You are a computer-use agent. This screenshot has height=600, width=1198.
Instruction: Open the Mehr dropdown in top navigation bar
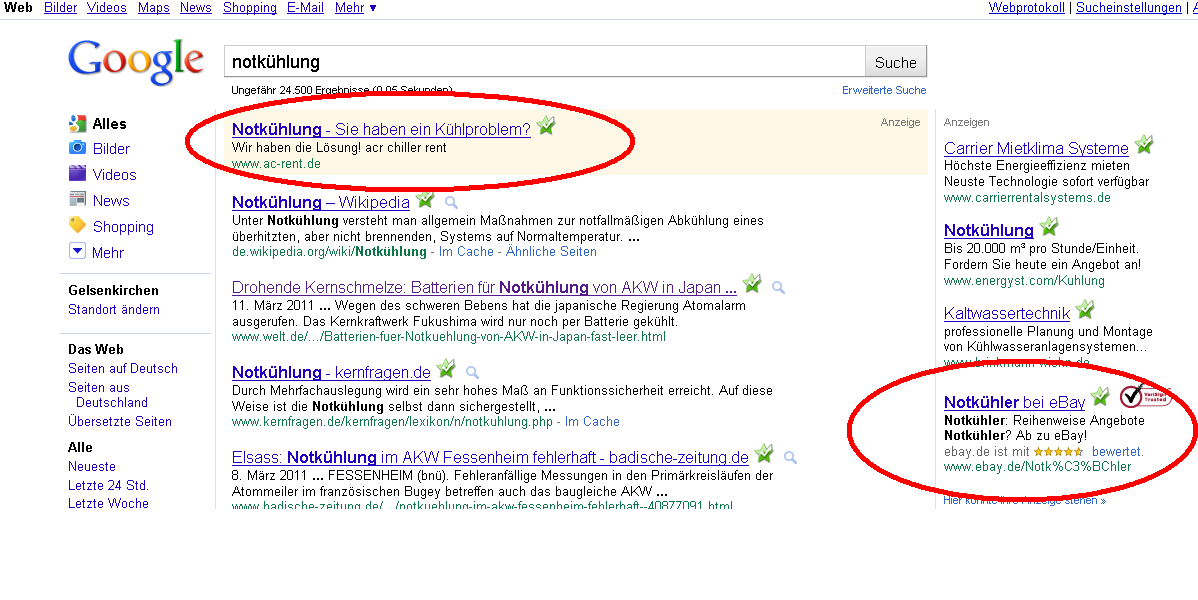[x=355, y=8]
